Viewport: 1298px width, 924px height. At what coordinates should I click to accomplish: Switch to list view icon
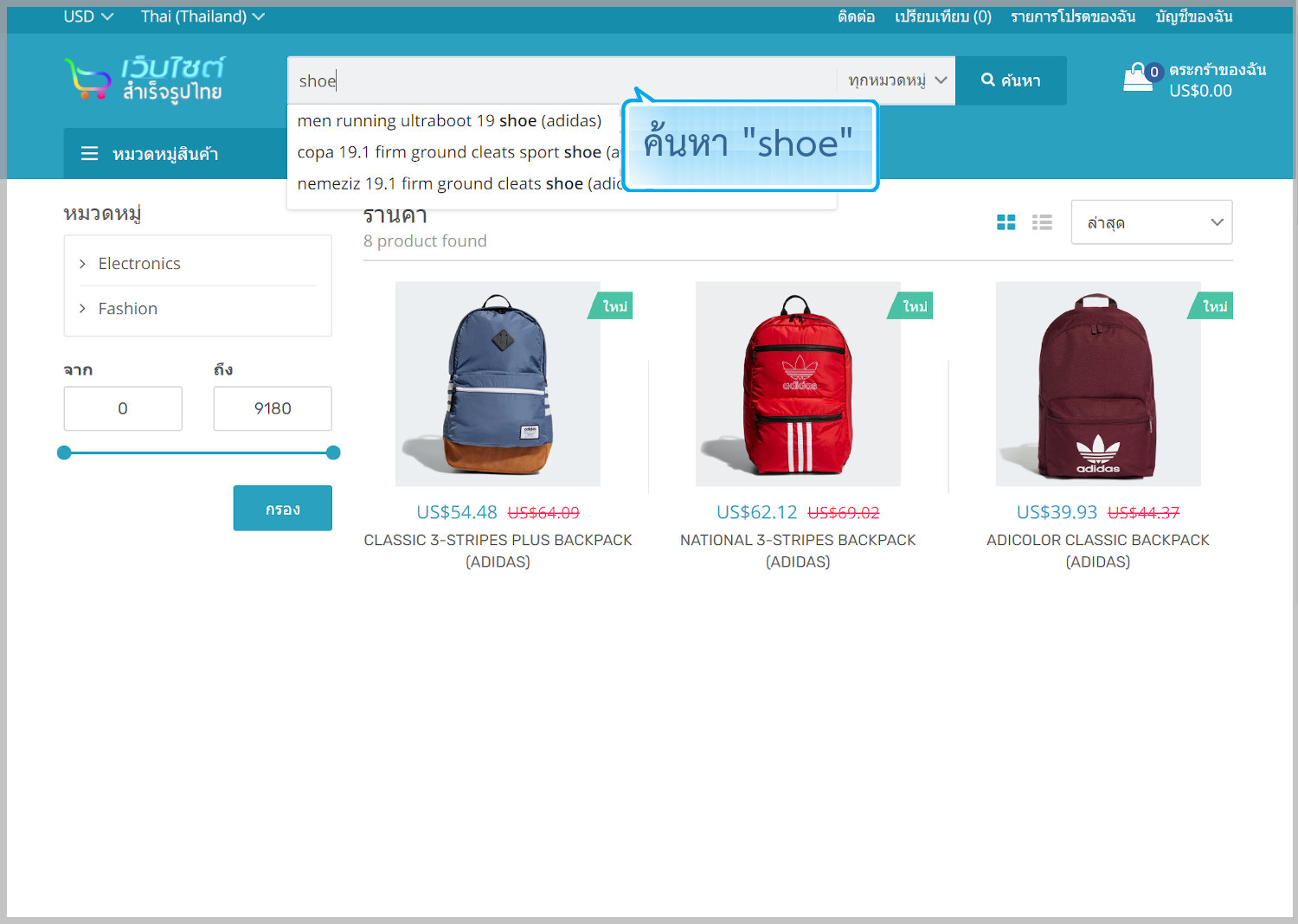[1042, 222]
